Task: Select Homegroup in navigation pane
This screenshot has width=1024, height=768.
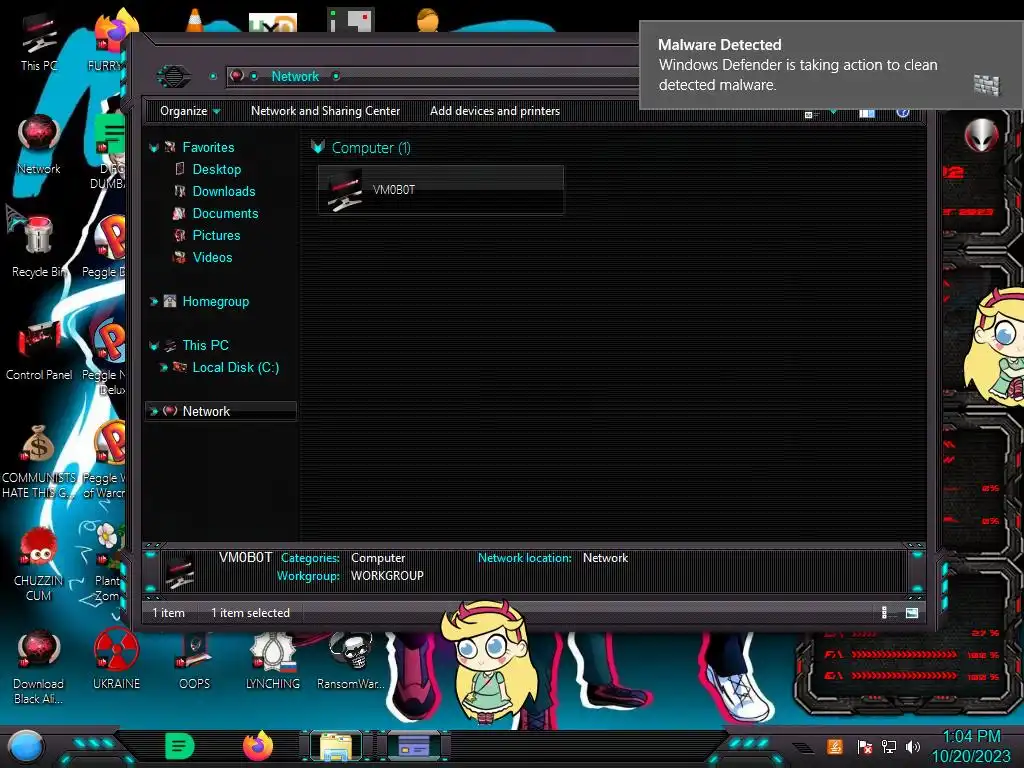Action: pos(216,302)
